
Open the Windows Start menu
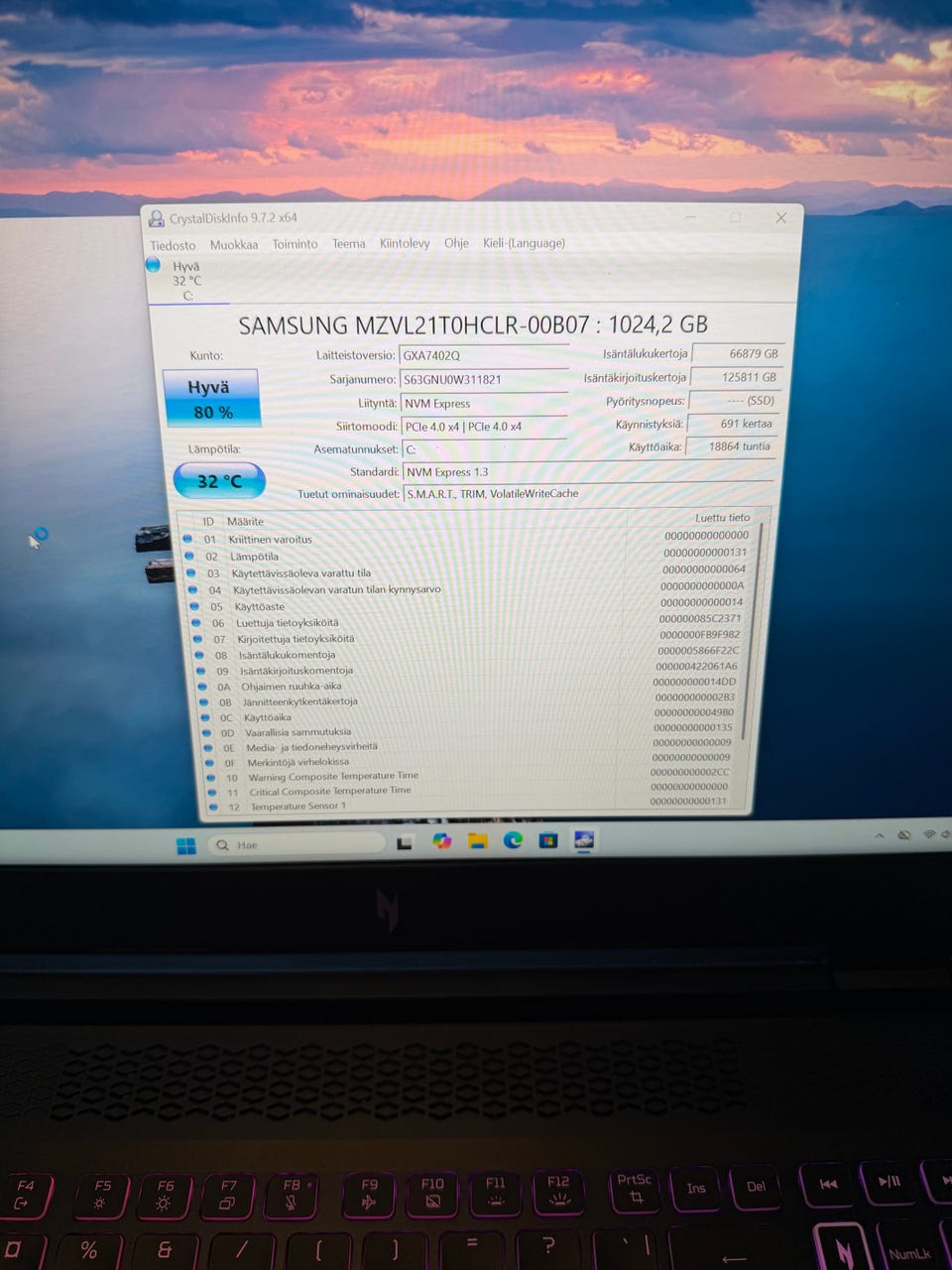185,845
